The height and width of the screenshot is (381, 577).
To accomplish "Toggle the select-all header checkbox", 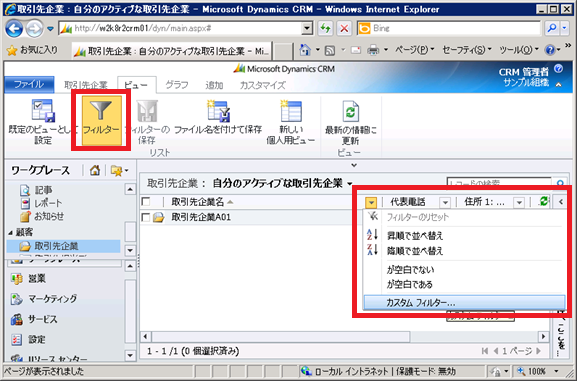I will 146,201.
